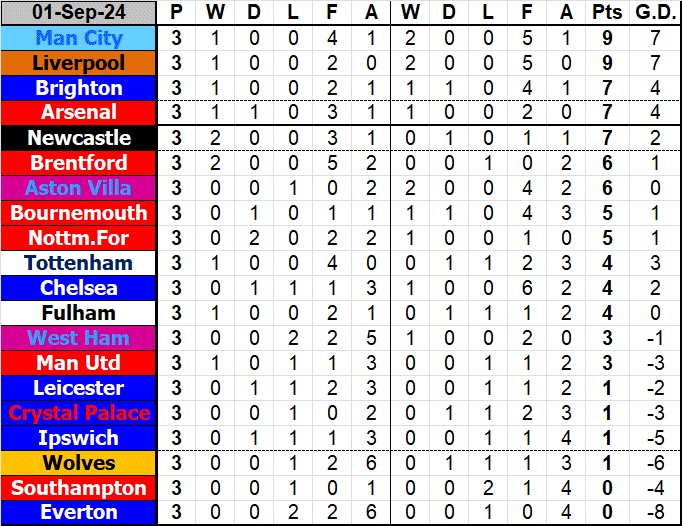This screenshot has width=682, height=526.
Task: Pick the Brentford team name
Action: [79, 163]
